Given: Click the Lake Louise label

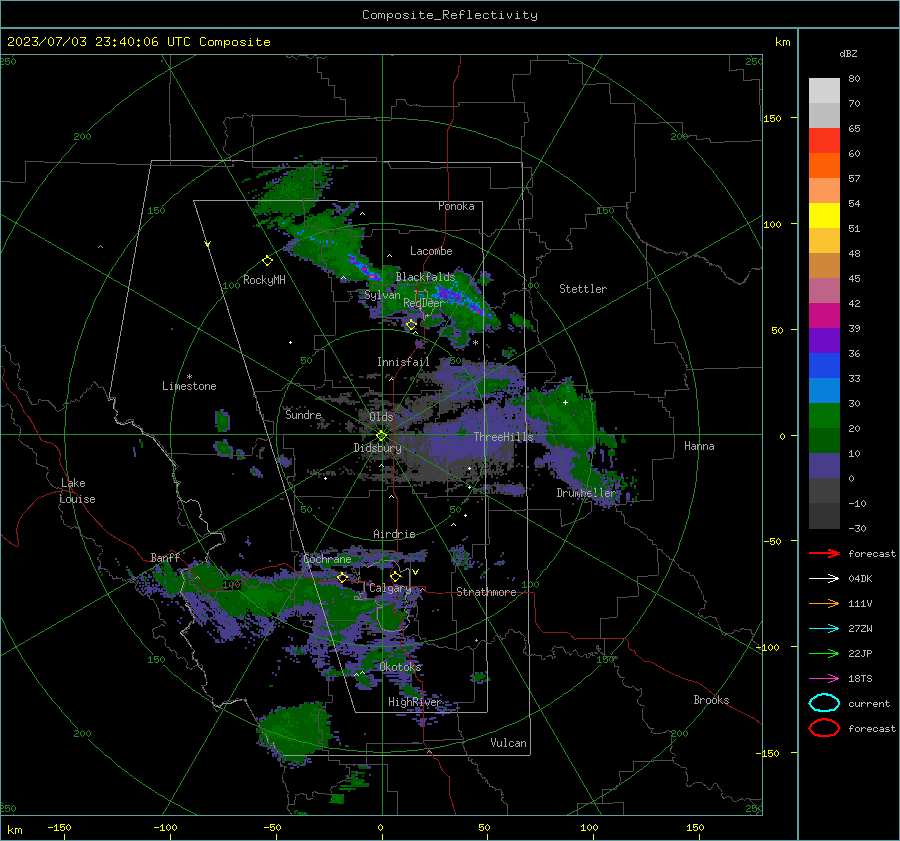Looking at the screenshot, I should (77, 491).
